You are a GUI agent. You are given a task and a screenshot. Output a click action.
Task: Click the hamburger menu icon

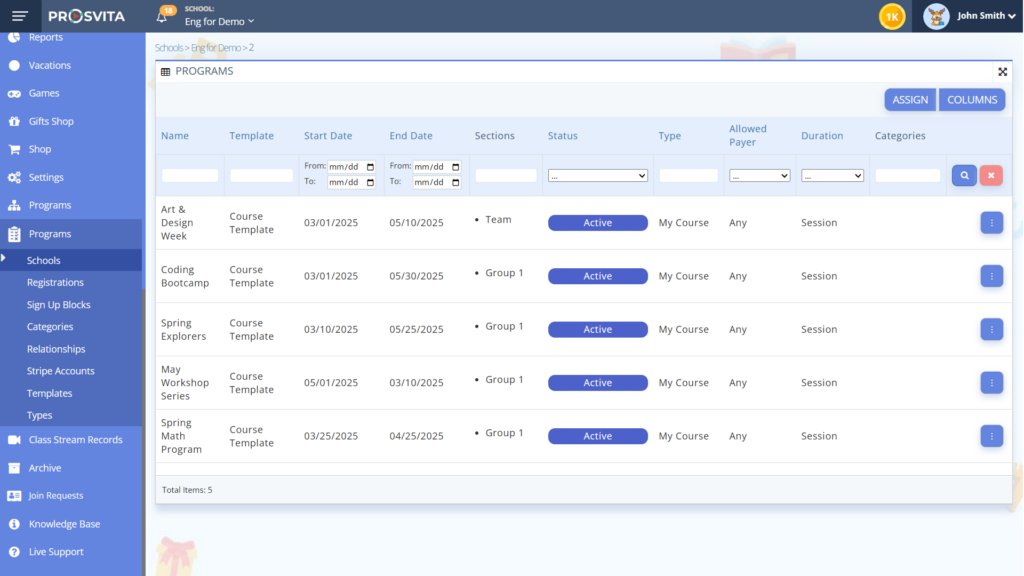click(x=20, y=16)
